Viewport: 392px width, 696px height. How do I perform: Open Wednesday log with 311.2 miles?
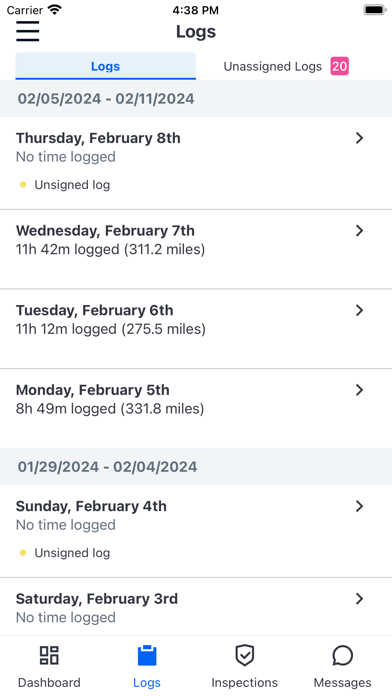coord(196,249)
